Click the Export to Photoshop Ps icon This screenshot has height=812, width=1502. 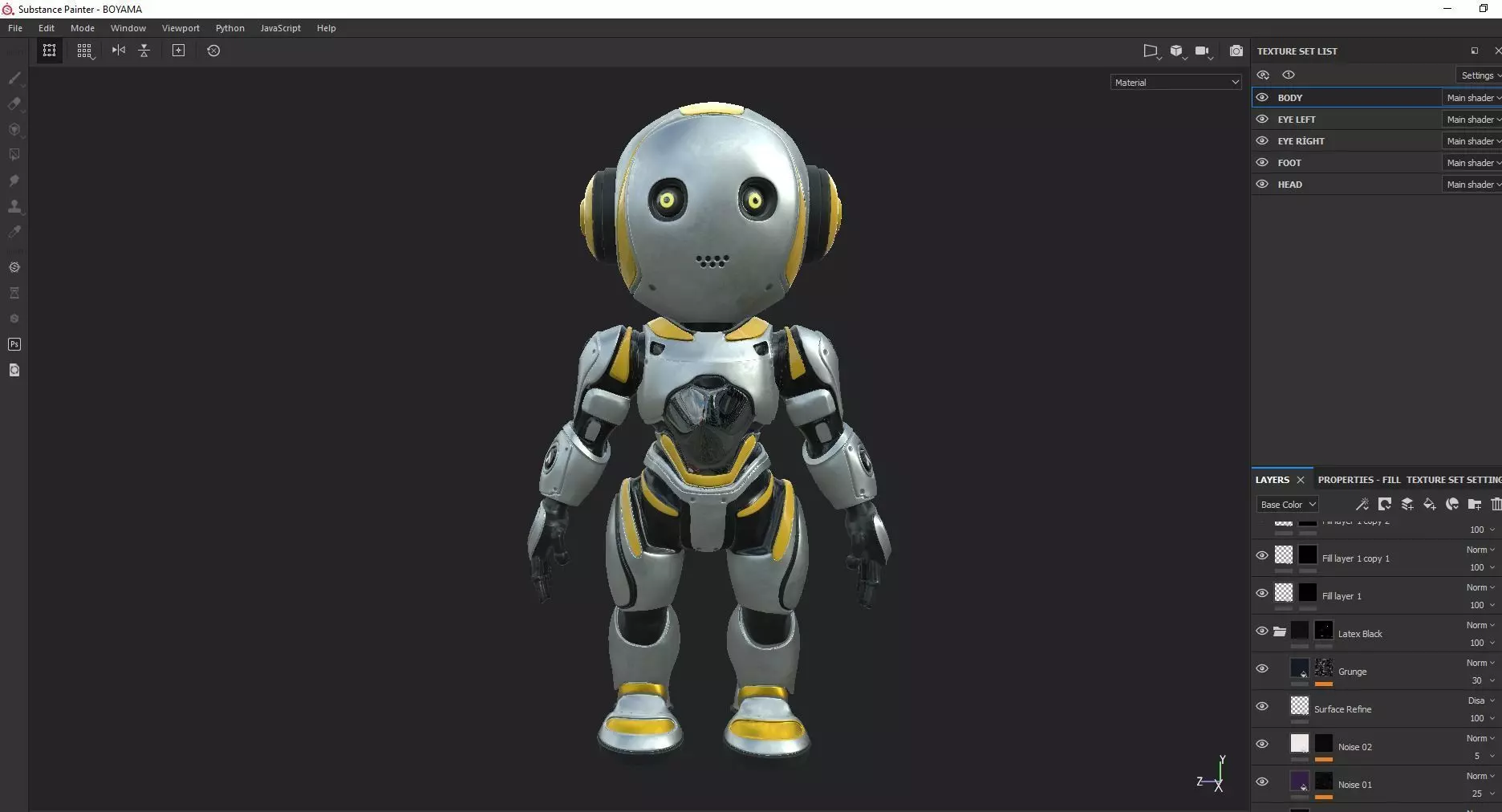14,344
